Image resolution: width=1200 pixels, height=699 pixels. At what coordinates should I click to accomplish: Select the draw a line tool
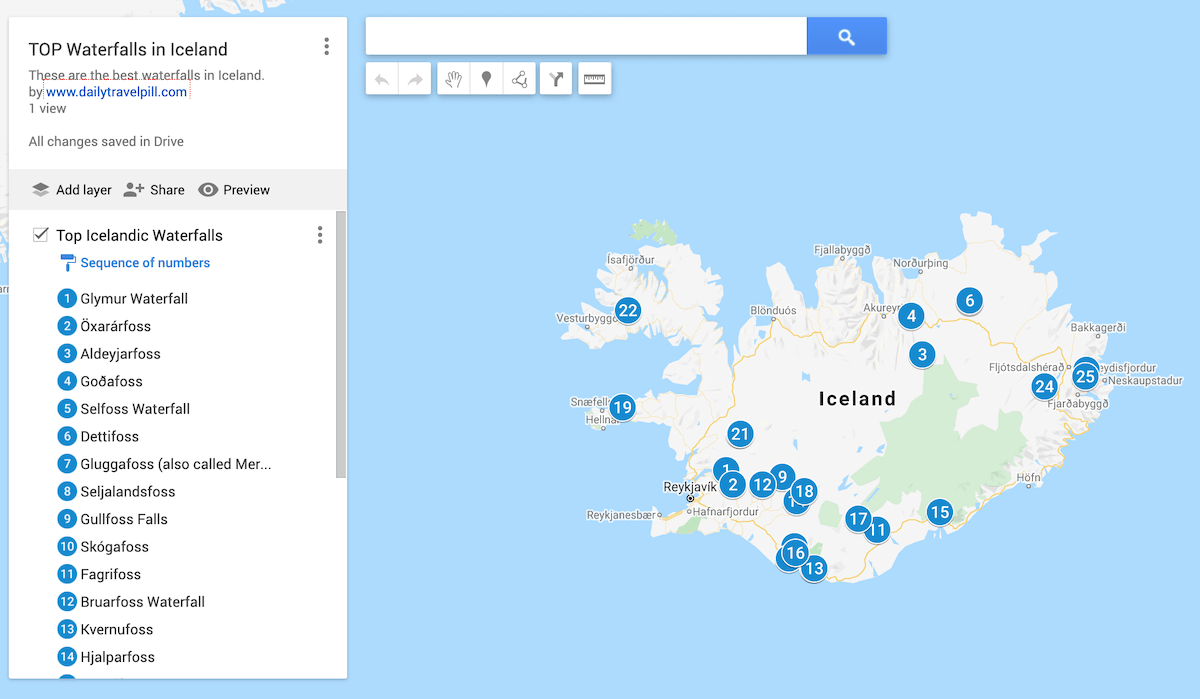pos(519,80)
